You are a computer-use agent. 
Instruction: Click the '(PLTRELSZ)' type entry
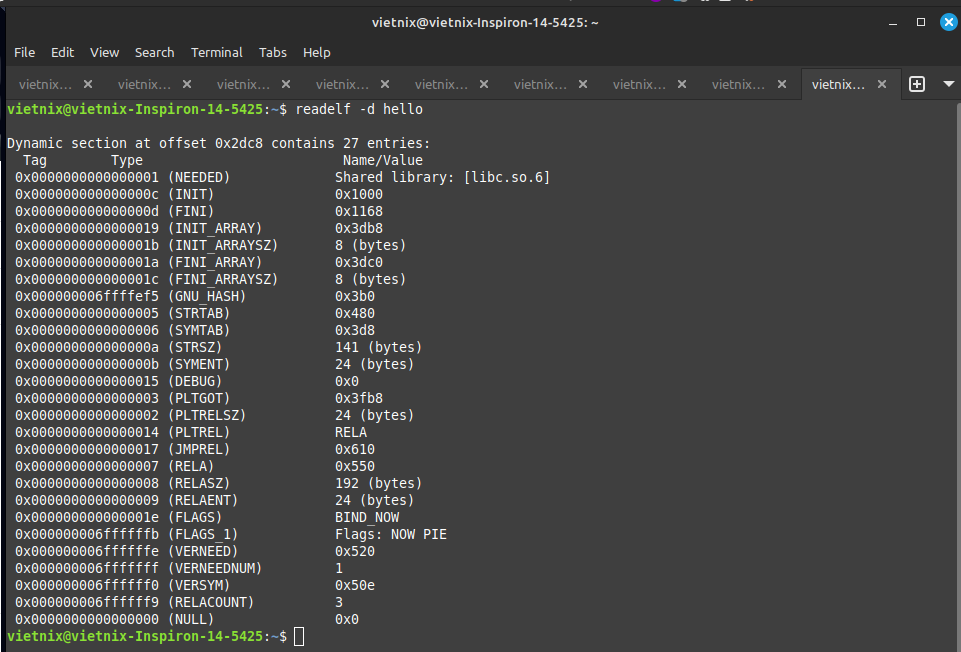[207, 415]
